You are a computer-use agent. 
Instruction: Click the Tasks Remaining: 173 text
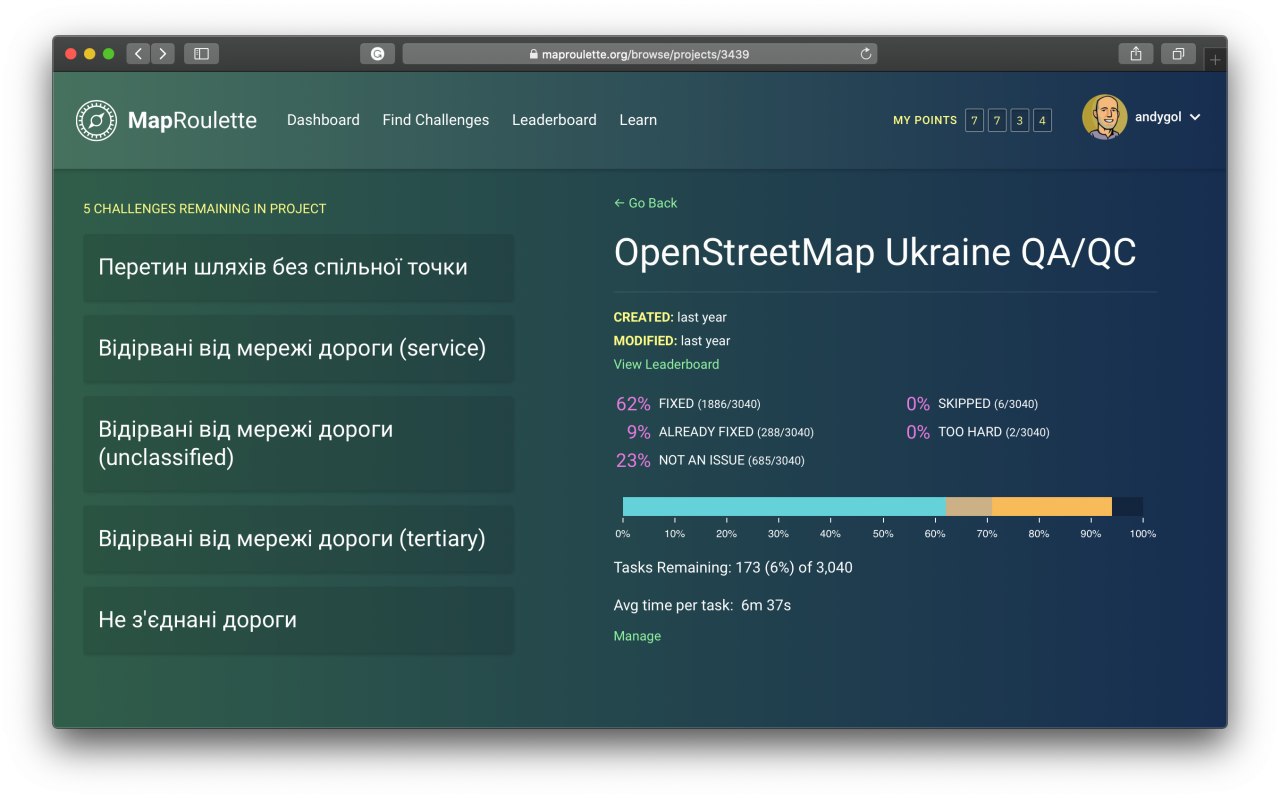(x=733, y=568)
